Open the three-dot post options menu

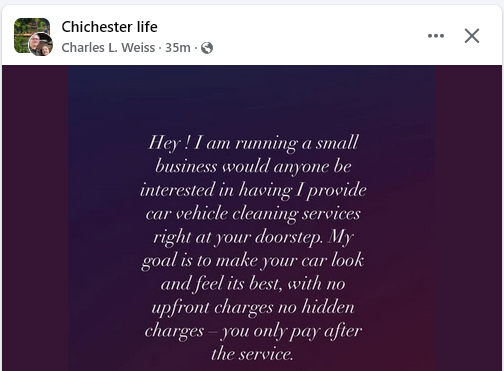[x=436, y=36]
